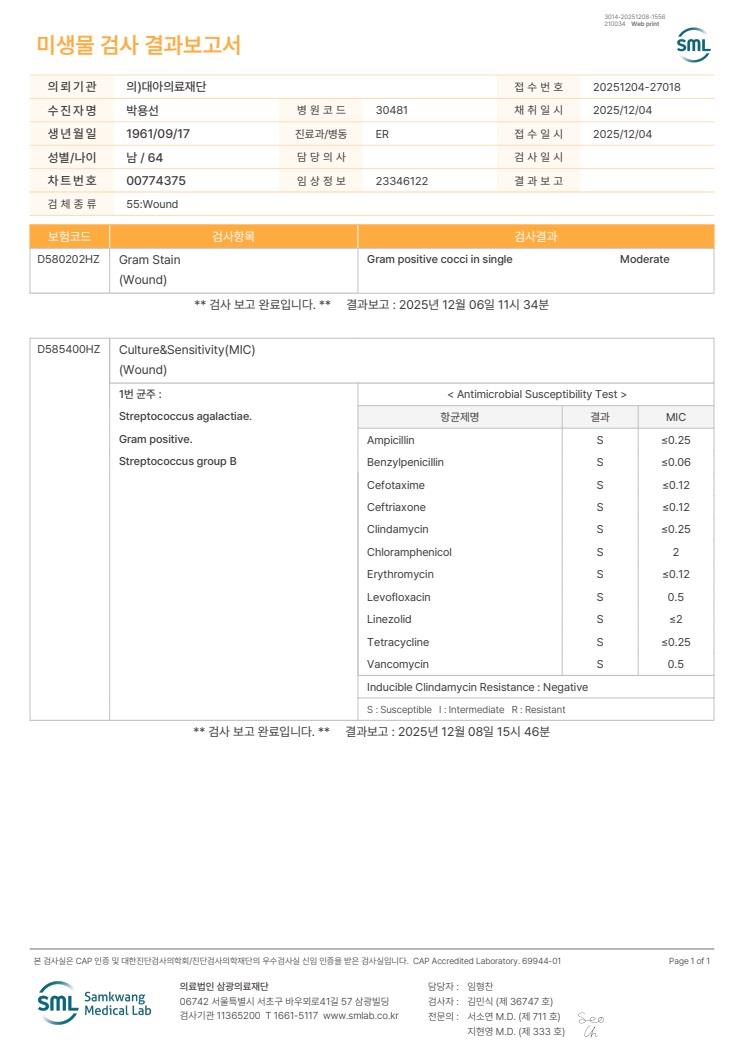
Task: Click the doctor signature in the footer
Action: click(591, 1024)
